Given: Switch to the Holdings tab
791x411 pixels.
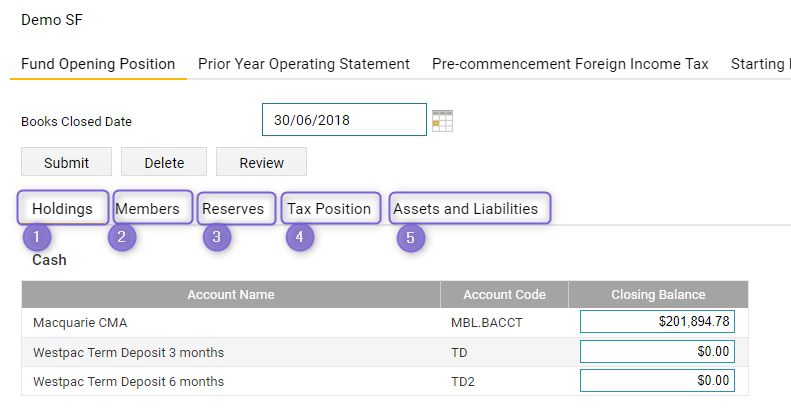Looking at the screenshot, I should [x=63, y=208].
